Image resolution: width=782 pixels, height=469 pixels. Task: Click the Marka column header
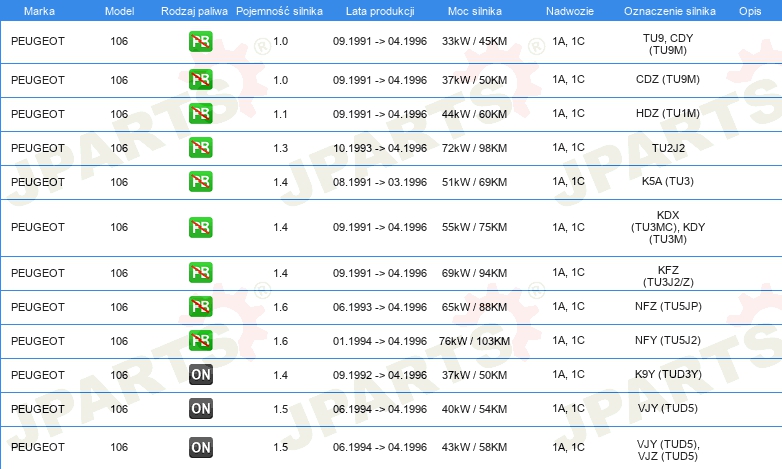(39, 11)
